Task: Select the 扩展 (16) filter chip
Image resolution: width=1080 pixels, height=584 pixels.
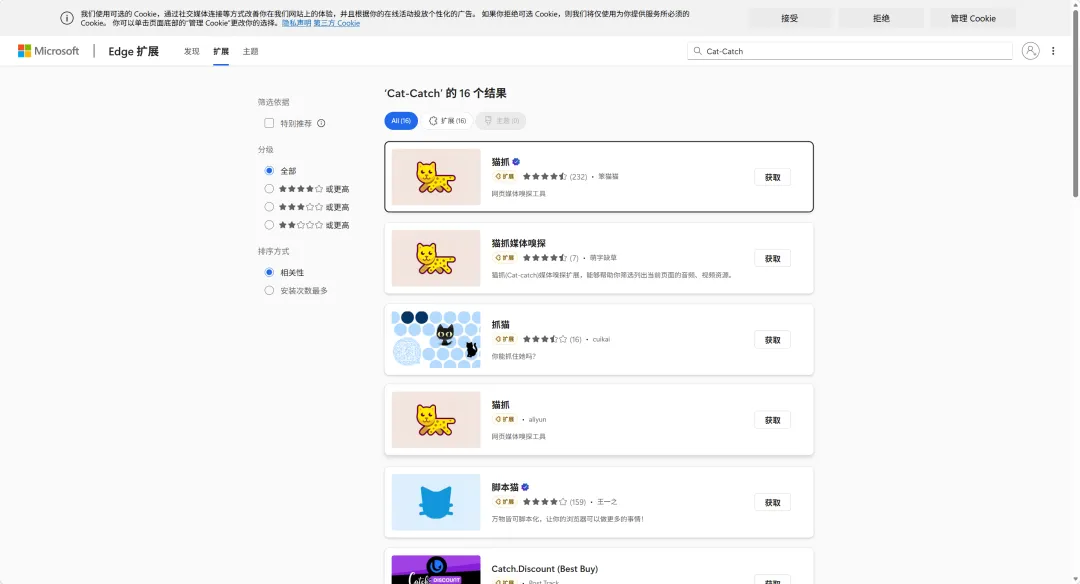Action: coord(447,121)
